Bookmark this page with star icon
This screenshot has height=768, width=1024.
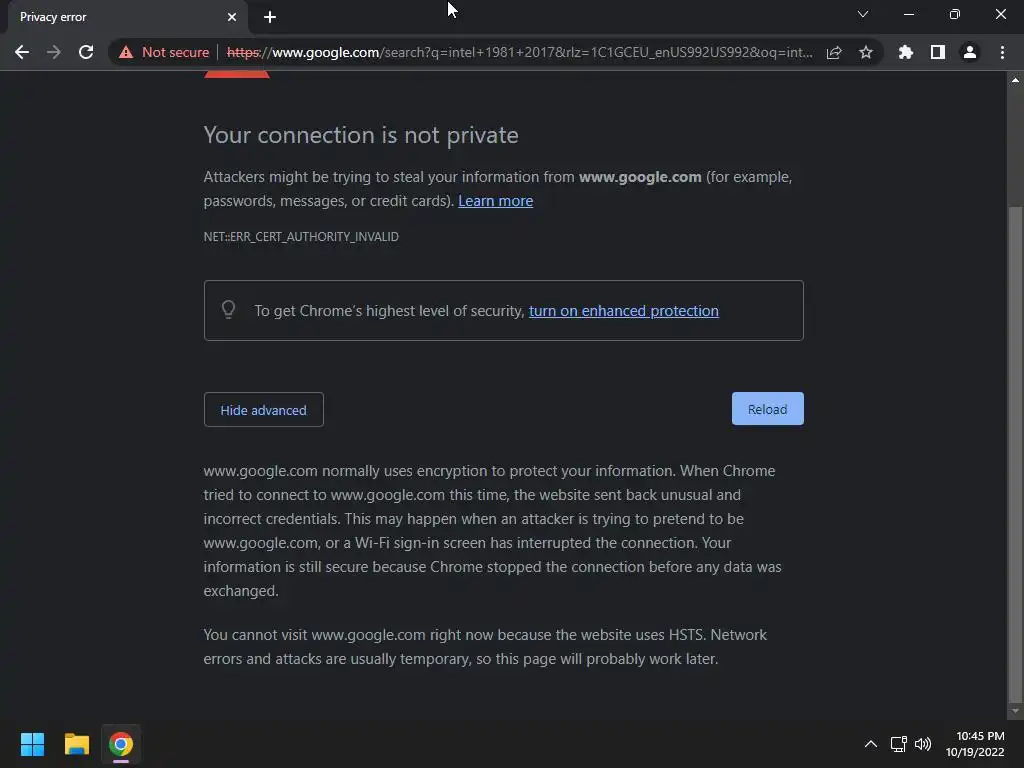coord(866,52)
